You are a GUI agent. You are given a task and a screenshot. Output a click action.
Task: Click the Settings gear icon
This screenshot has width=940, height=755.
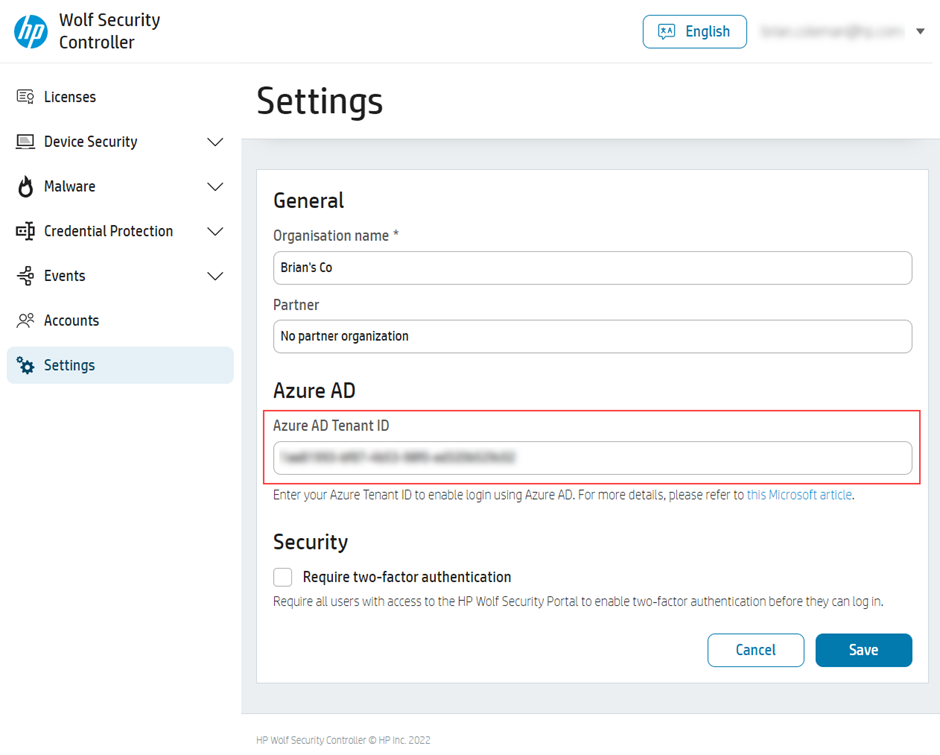pyautogui.click(x=23, y=365)
